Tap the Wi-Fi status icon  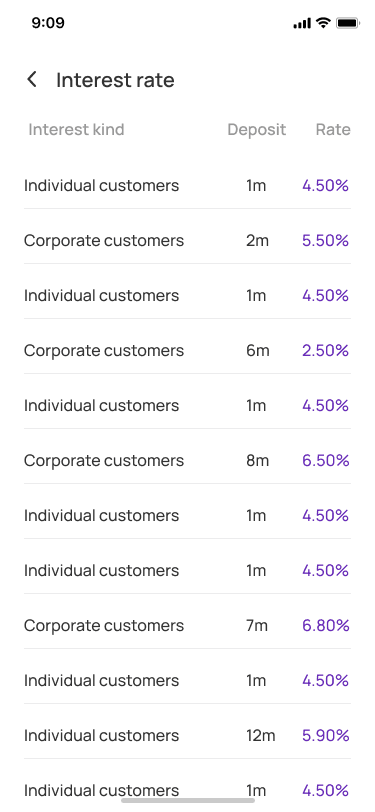[x=323, y=23]
